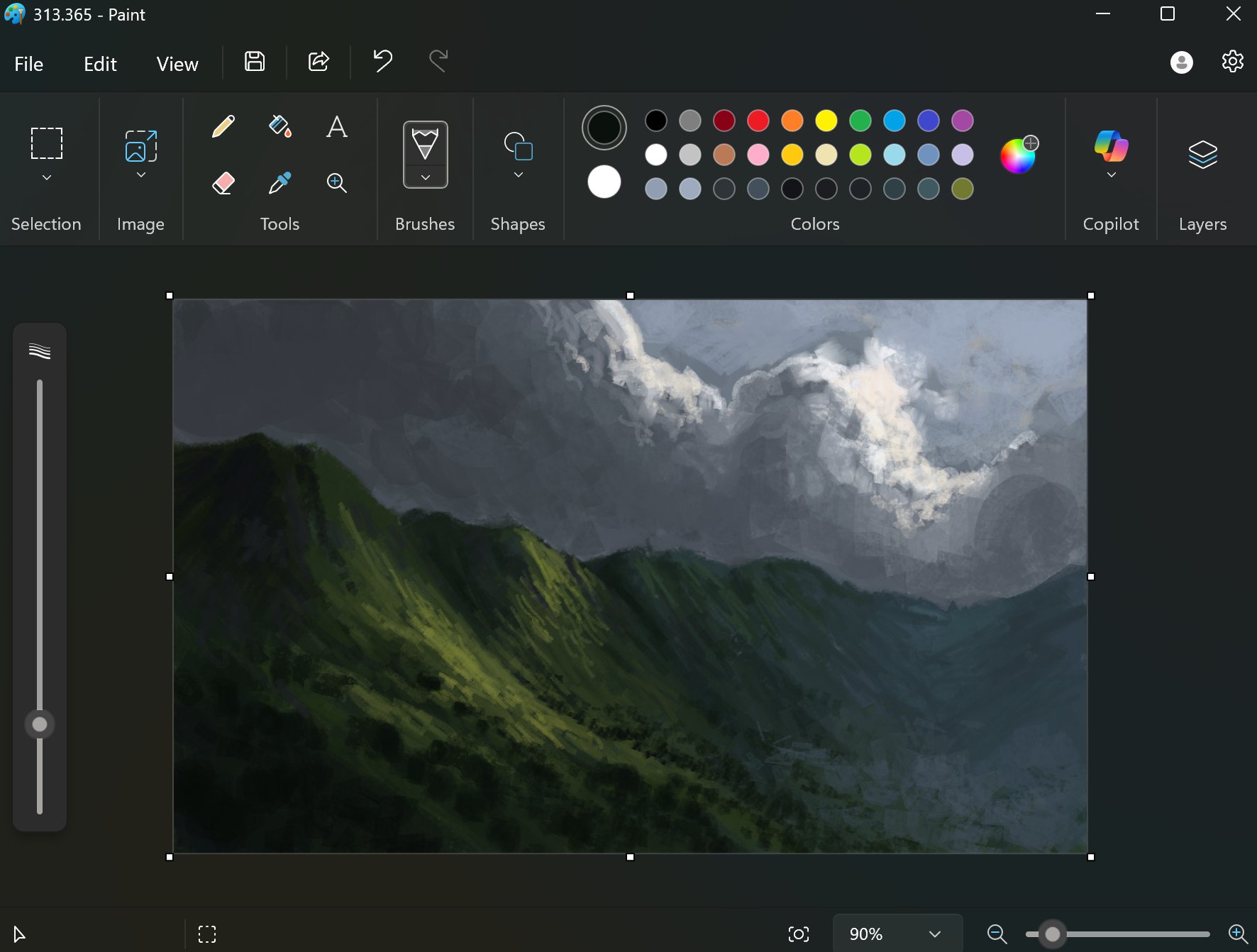Select the black Color 1 swatch
This screenshot has width=1257, height=952.
[604, 128]
